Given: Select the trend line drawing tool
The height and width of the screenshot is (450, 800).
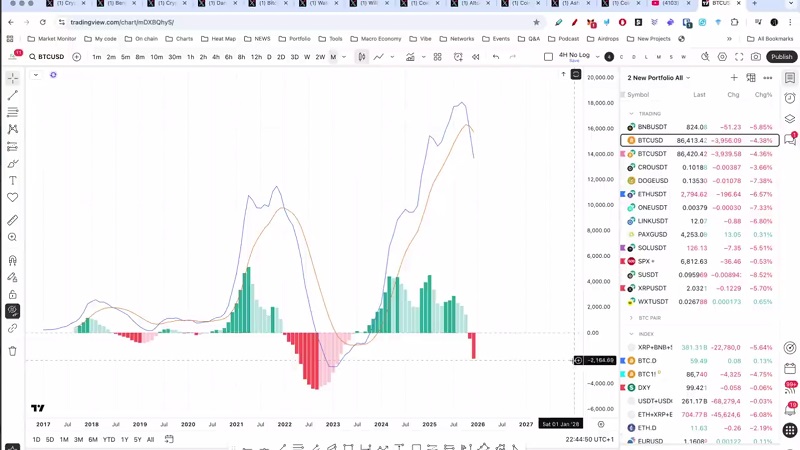Looking at the screenshot, I should pyautogui.click(x=13, y=95).
